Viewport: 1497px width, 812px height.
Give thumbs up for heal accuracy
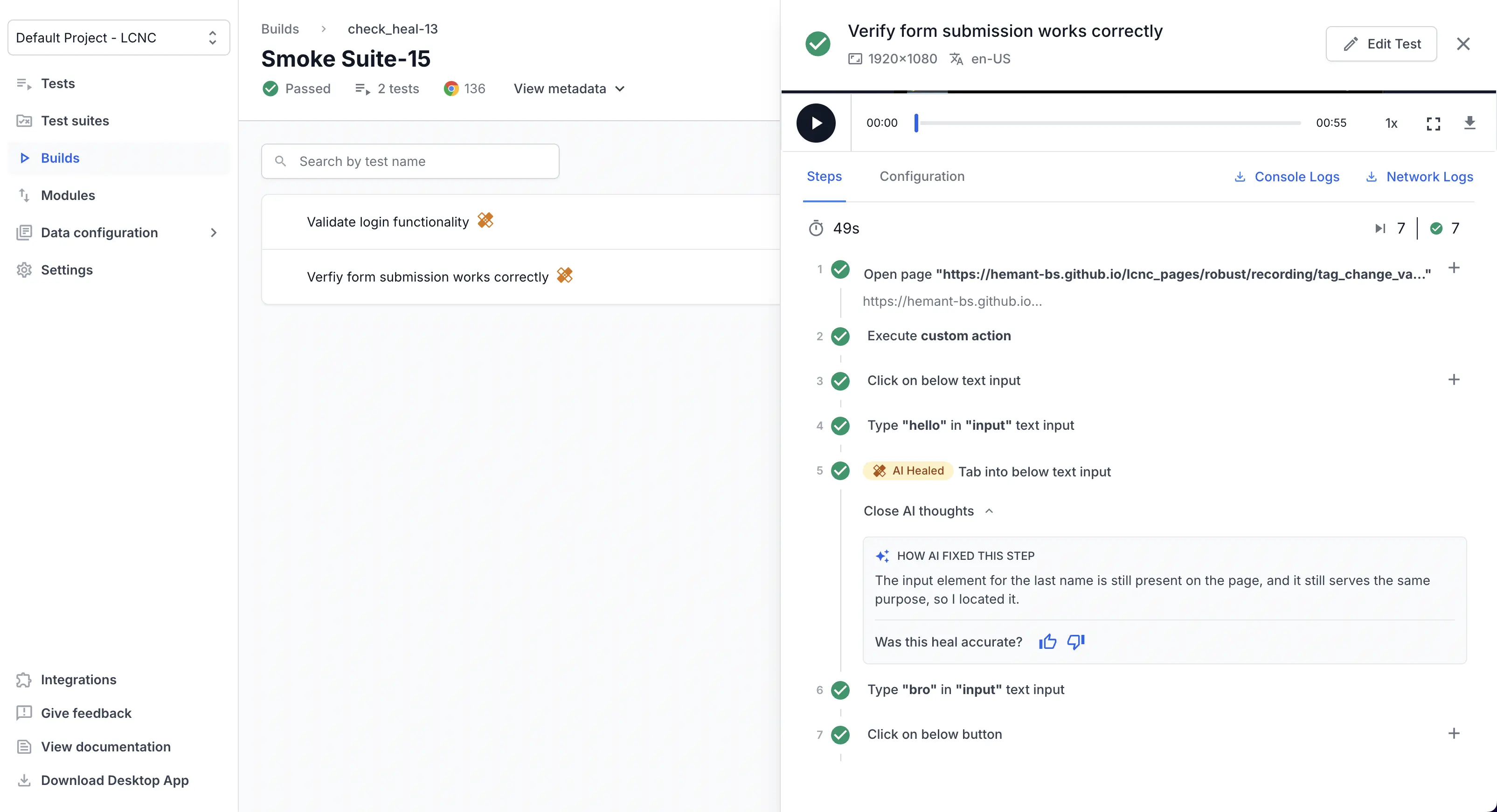[x=1047, y=642]
